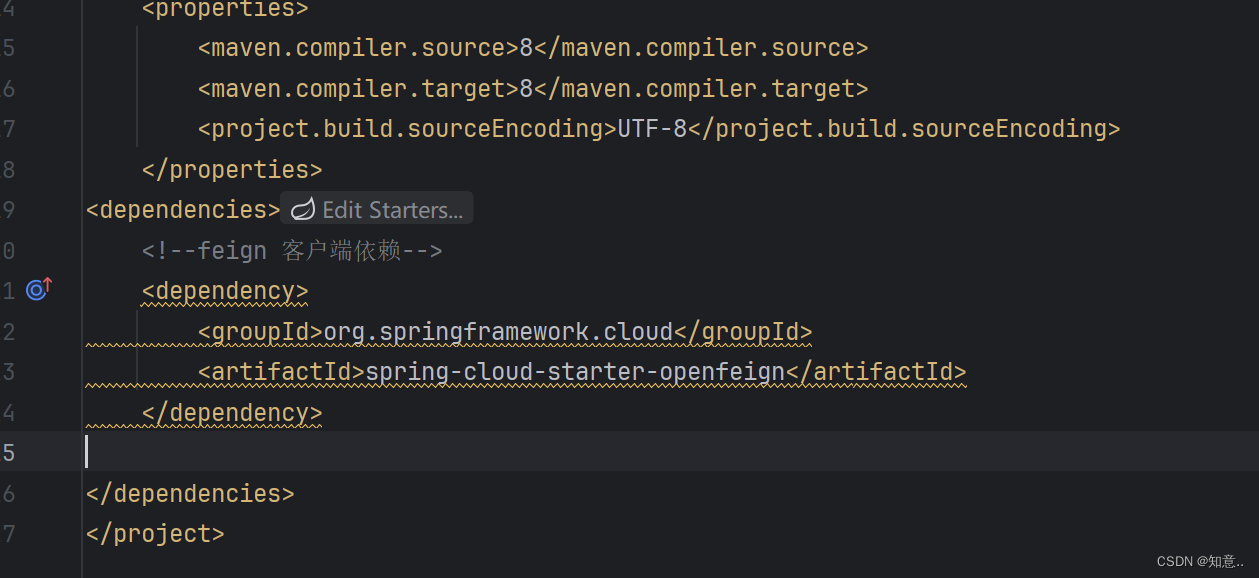Click the artifactId spring-cloud-starter-openfeign text

pos(574,371)
